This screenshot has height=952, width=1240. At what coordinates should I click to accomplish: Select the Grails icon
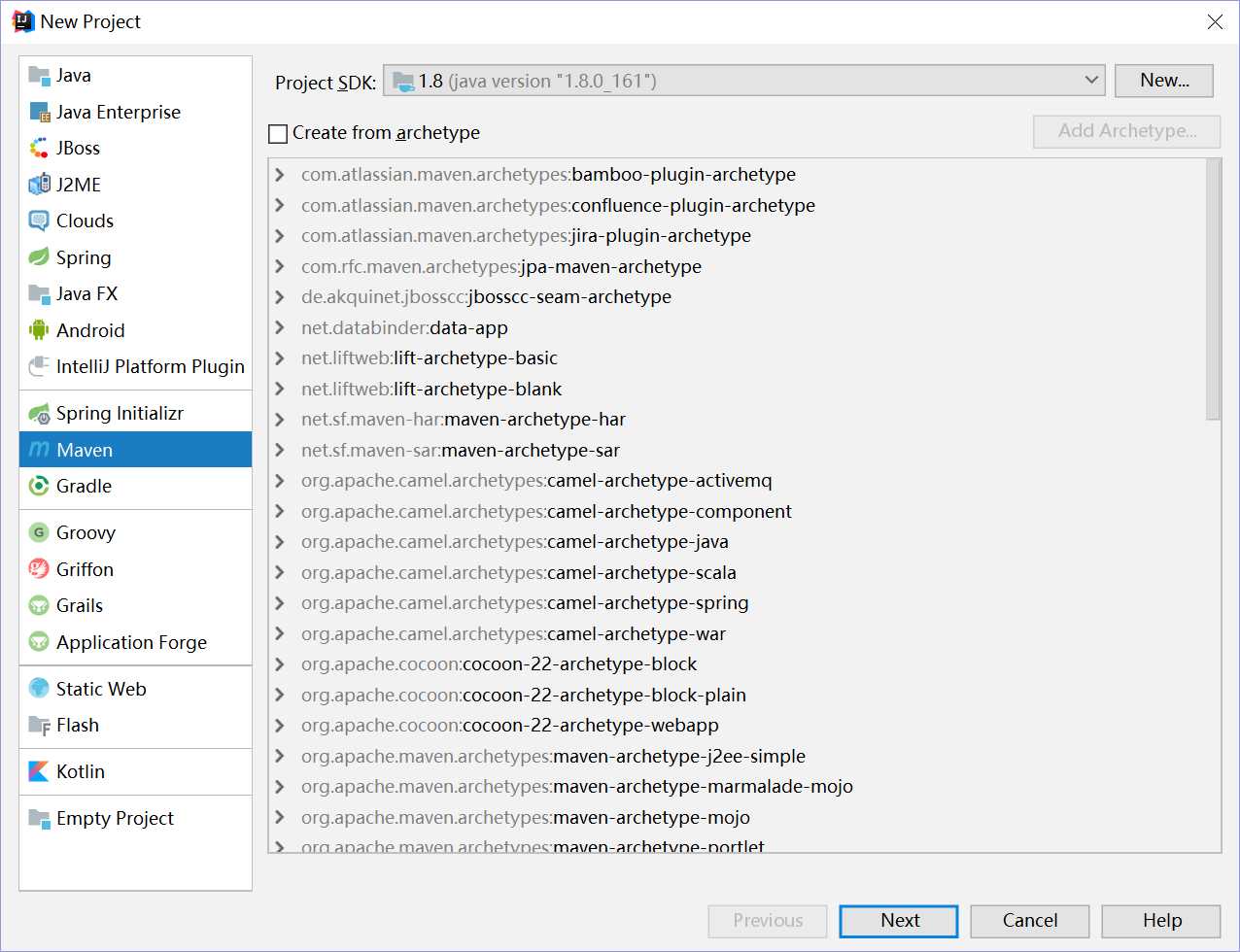coord(39,606)
